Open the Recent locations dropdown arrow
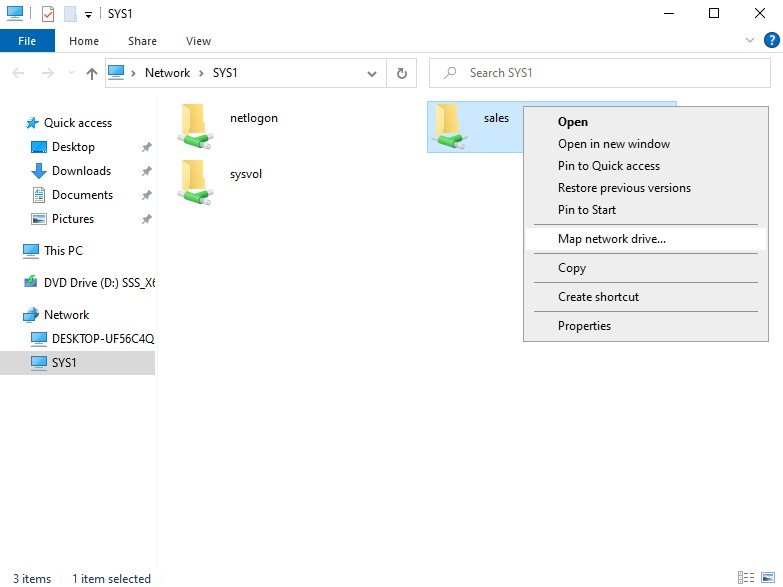783x587 pixels. point(71,73)
